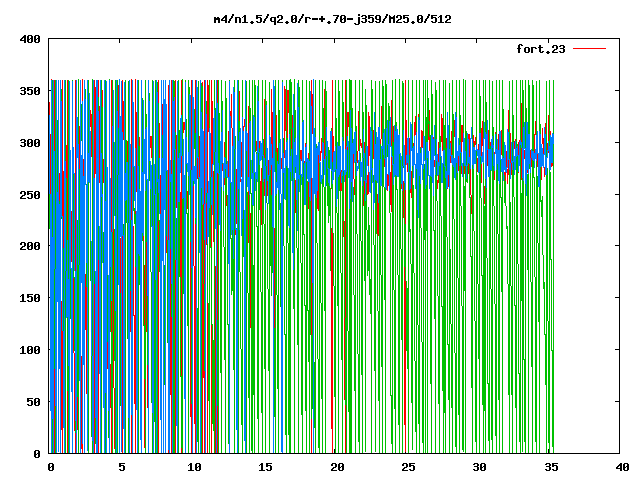The height and width of the screenshot is (480, 640).
Task: Click the x-axis label 30
Action: click(480, 467)
